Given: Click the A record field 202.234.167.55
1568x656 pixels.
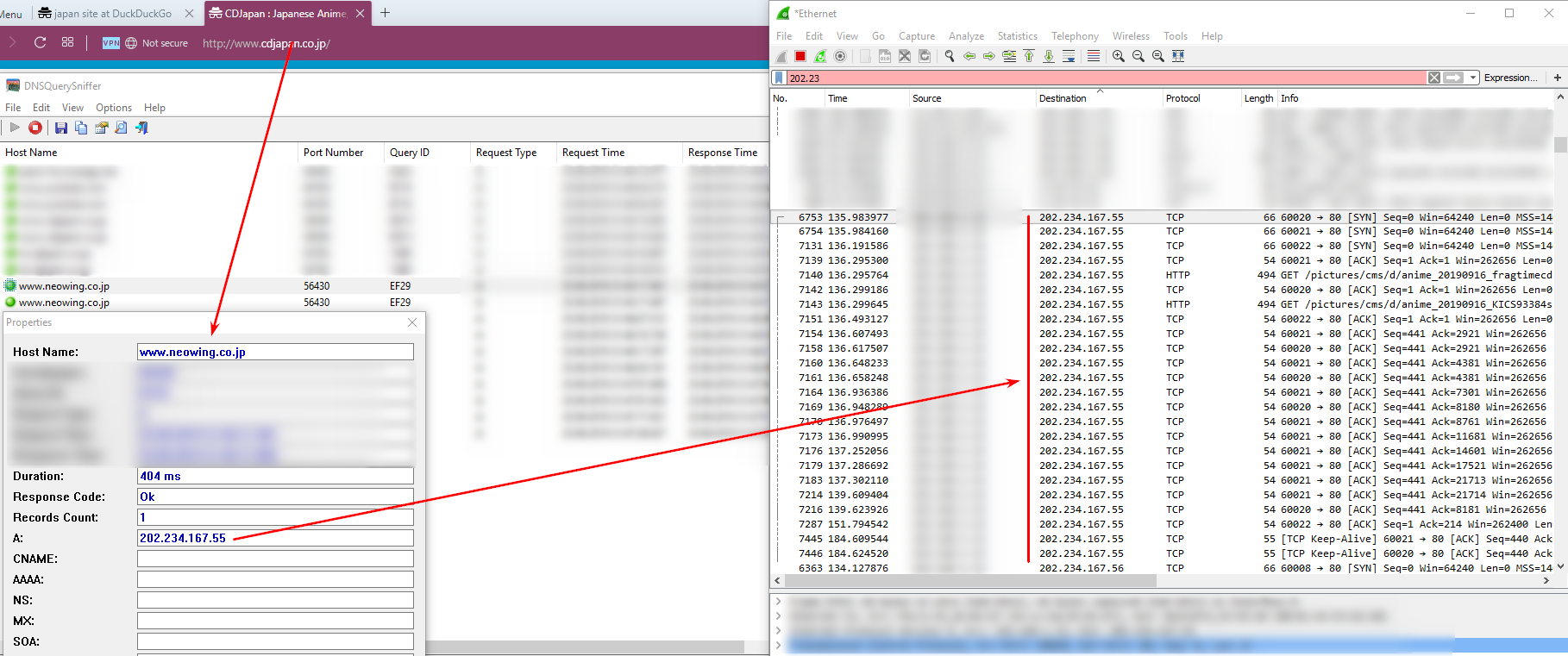Looking at the screenshot, I should click(x=275, y=538).
